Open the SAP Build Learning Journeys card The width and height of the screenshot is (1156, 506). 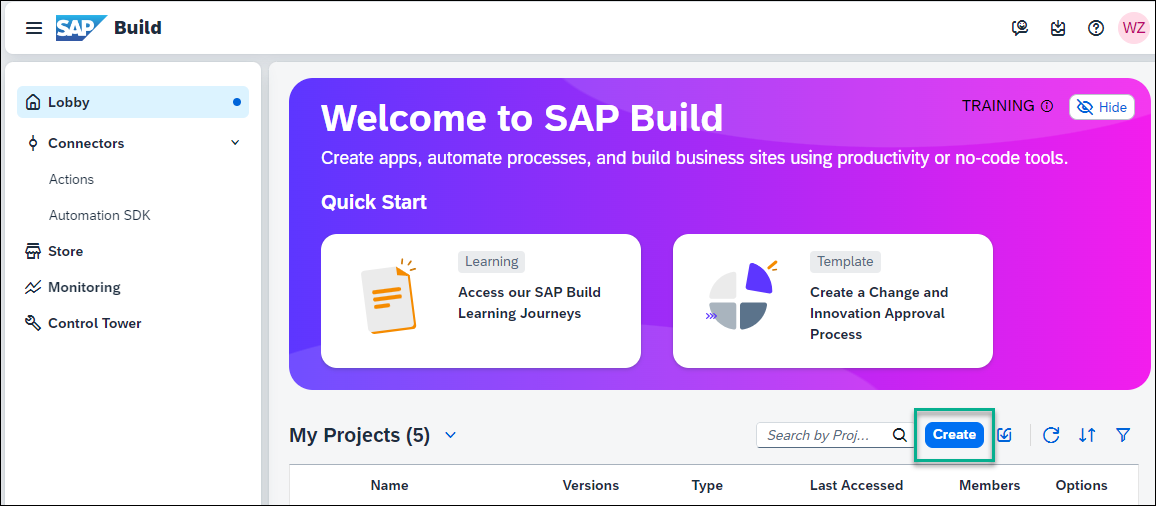click(x=481, y=301)
